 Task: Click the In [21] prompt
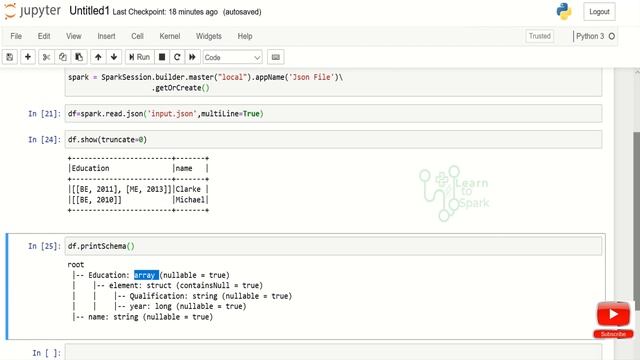44,114
